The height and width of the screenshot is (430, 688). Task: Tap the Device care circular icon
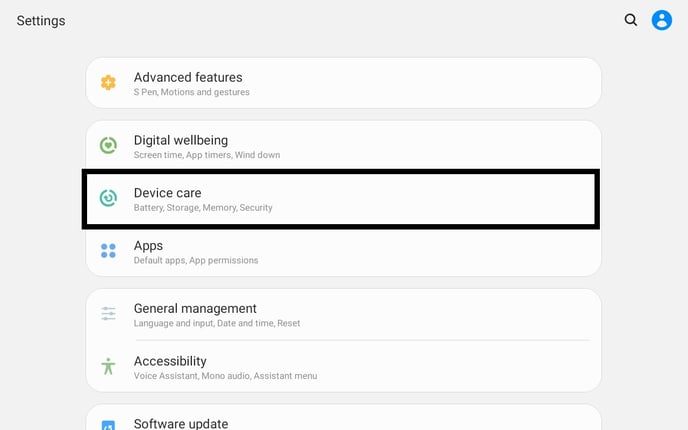tap(108, 198)
